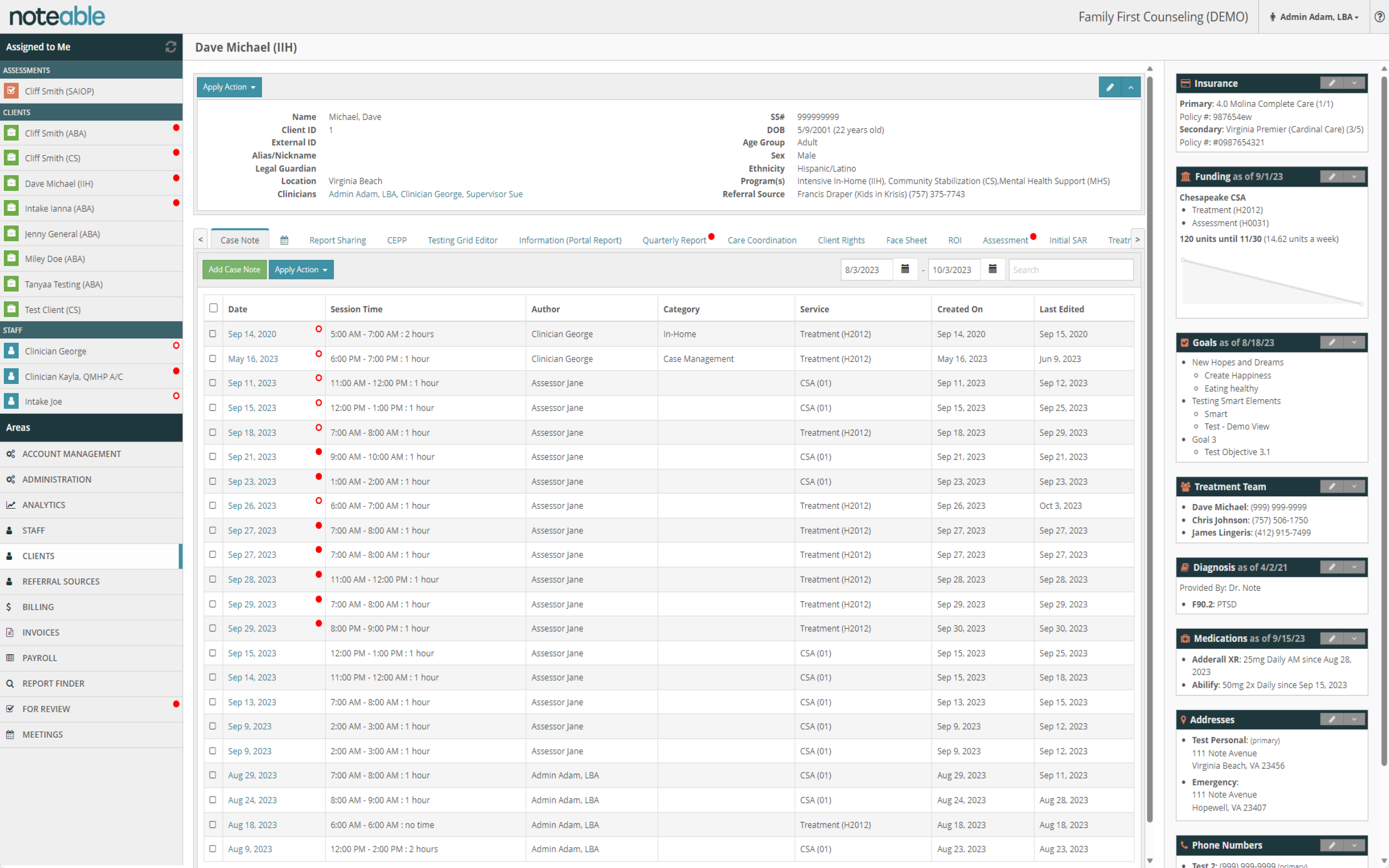Switch to the Quarterly Report tab
1389x868 pixels.
pyautogui.click(x=674, y=240)
